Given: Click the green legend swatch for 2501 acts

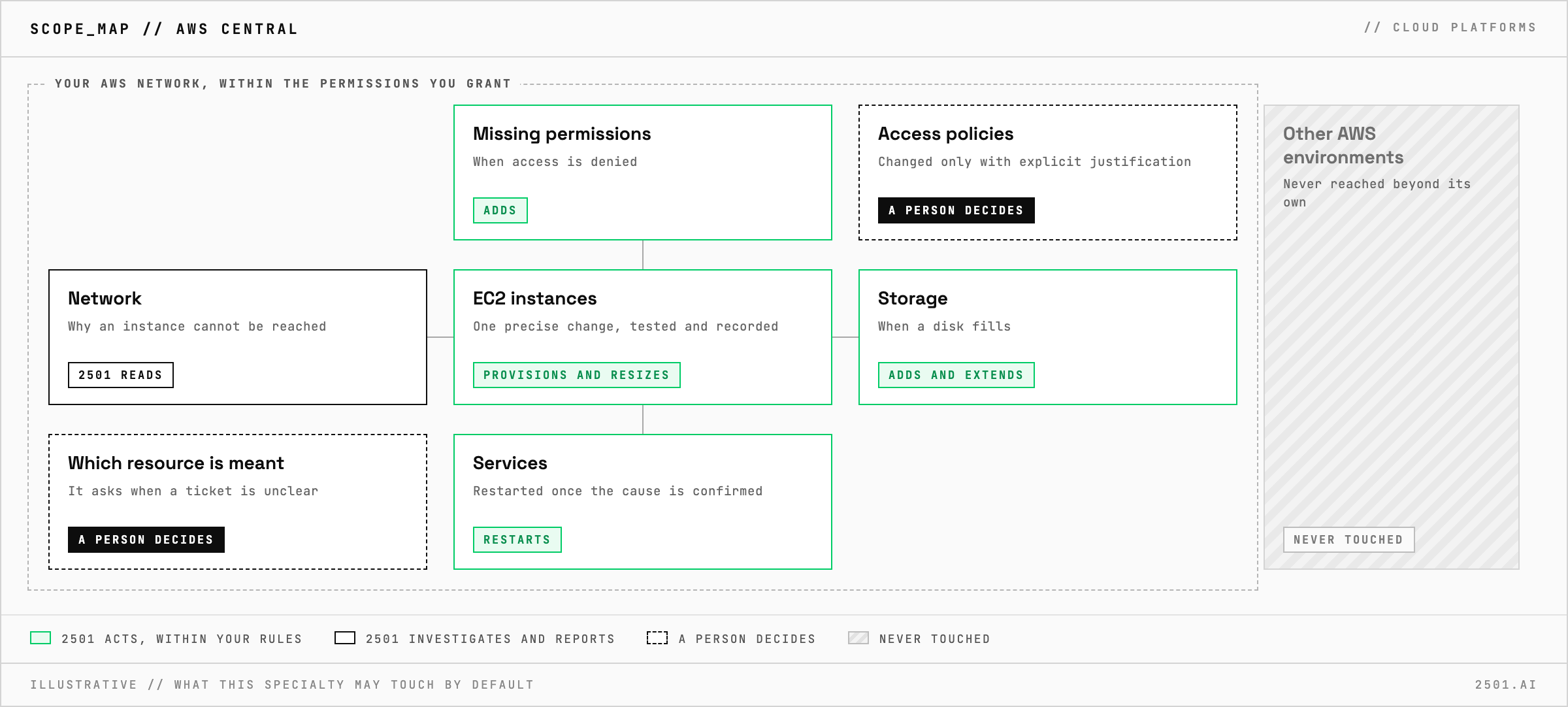Looking at the screenshot, I should pyautogui.click(x=41, y=638).
